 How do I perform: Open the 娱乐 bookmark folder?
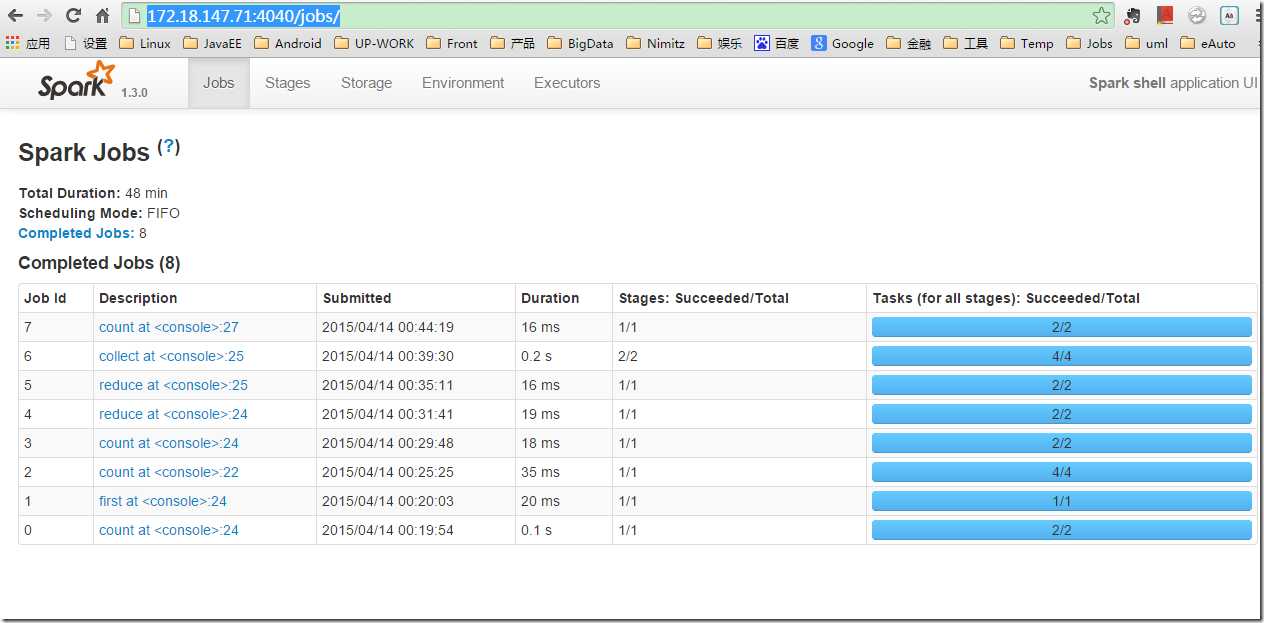pyautogui.click(x=720, y=43)
